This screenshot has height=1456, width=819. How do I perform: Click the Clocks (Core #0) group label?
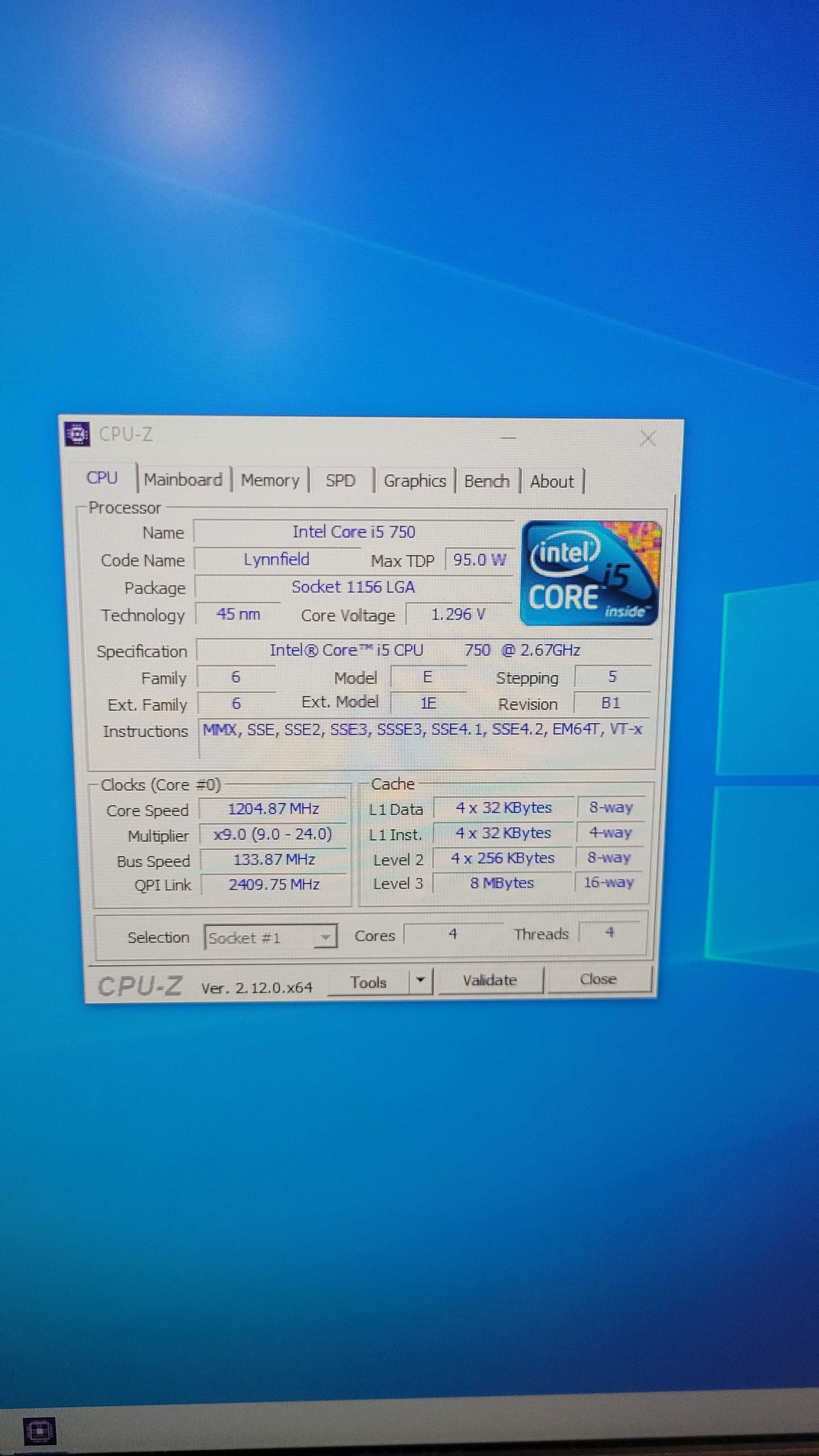point(161,785)
